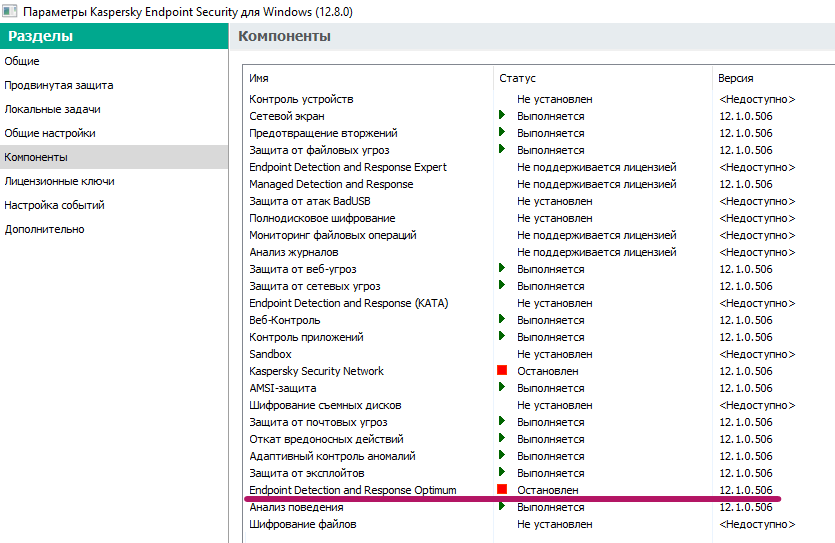The width and height of the screenshot is (835, 543).
Task: Select Защита от сетевых угроз name
Action: click(x=315, y=286)
